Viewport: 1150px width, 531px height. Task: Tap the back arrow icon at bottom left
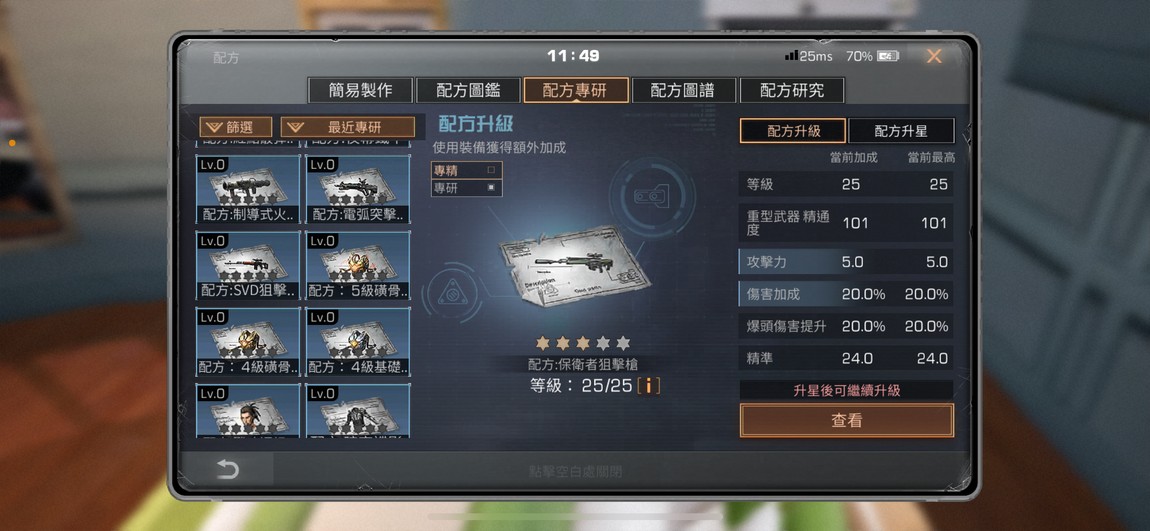(227, 469)
